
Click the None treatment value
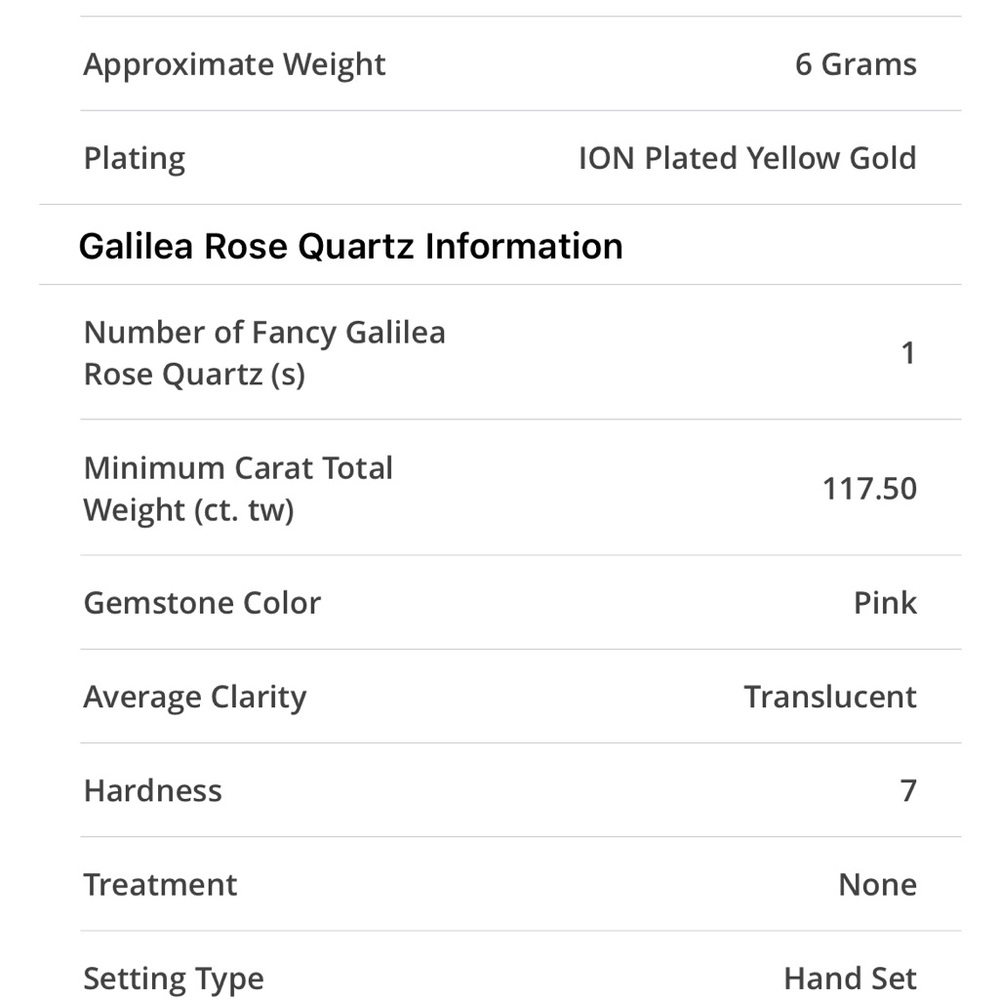tap(878, 885)
